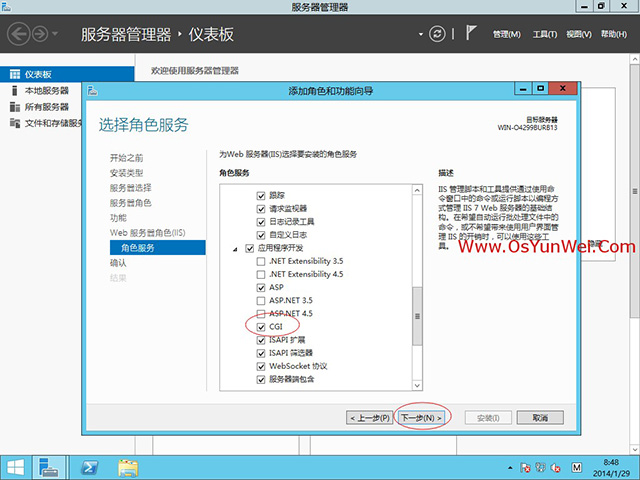
Task: Uncheck the 日志记录工具 checkbox
Action: (261, 222)
